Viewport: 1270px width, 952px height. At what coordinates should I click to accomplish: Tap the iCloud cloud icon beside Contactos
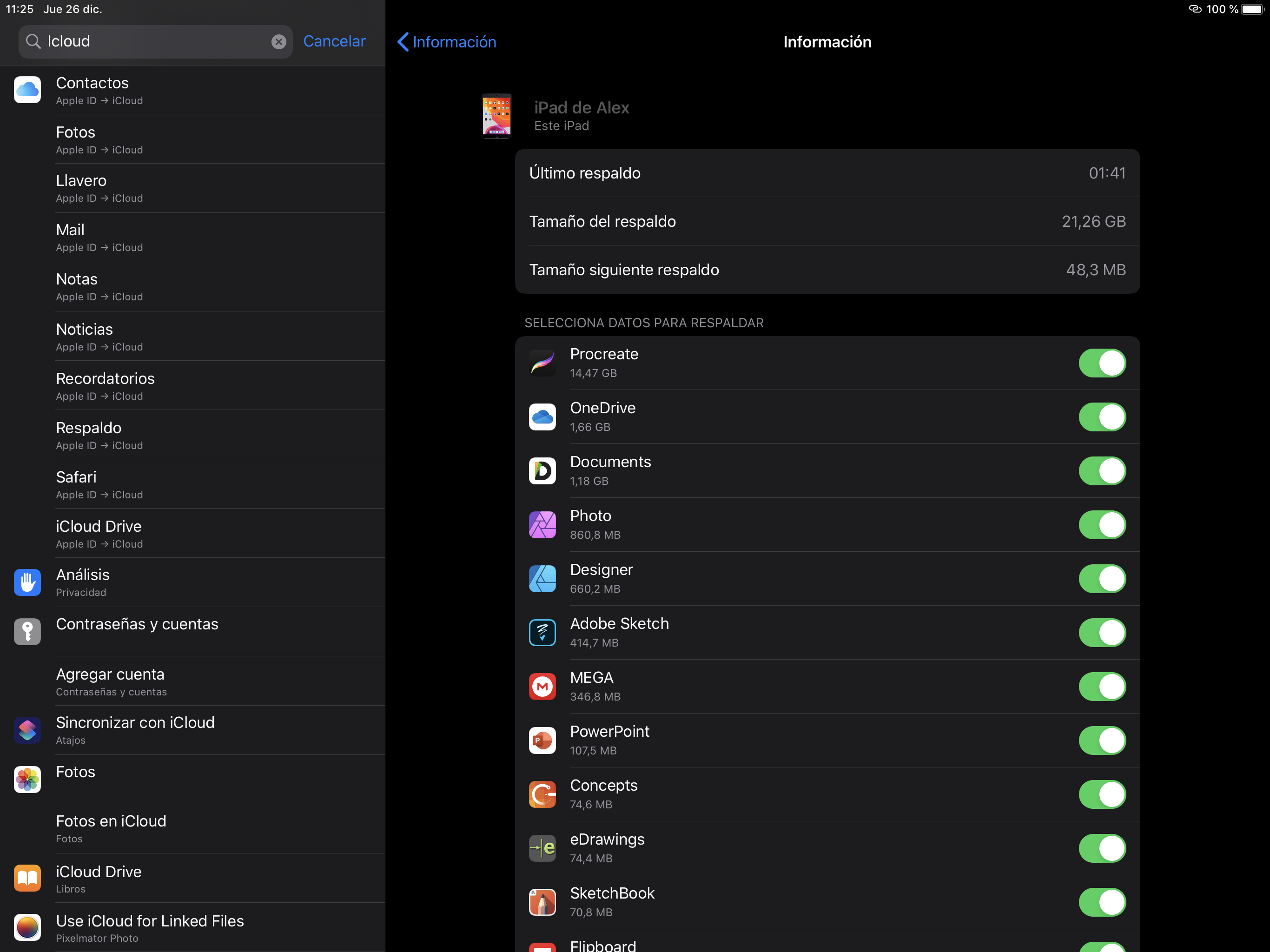tap(27, 90)
